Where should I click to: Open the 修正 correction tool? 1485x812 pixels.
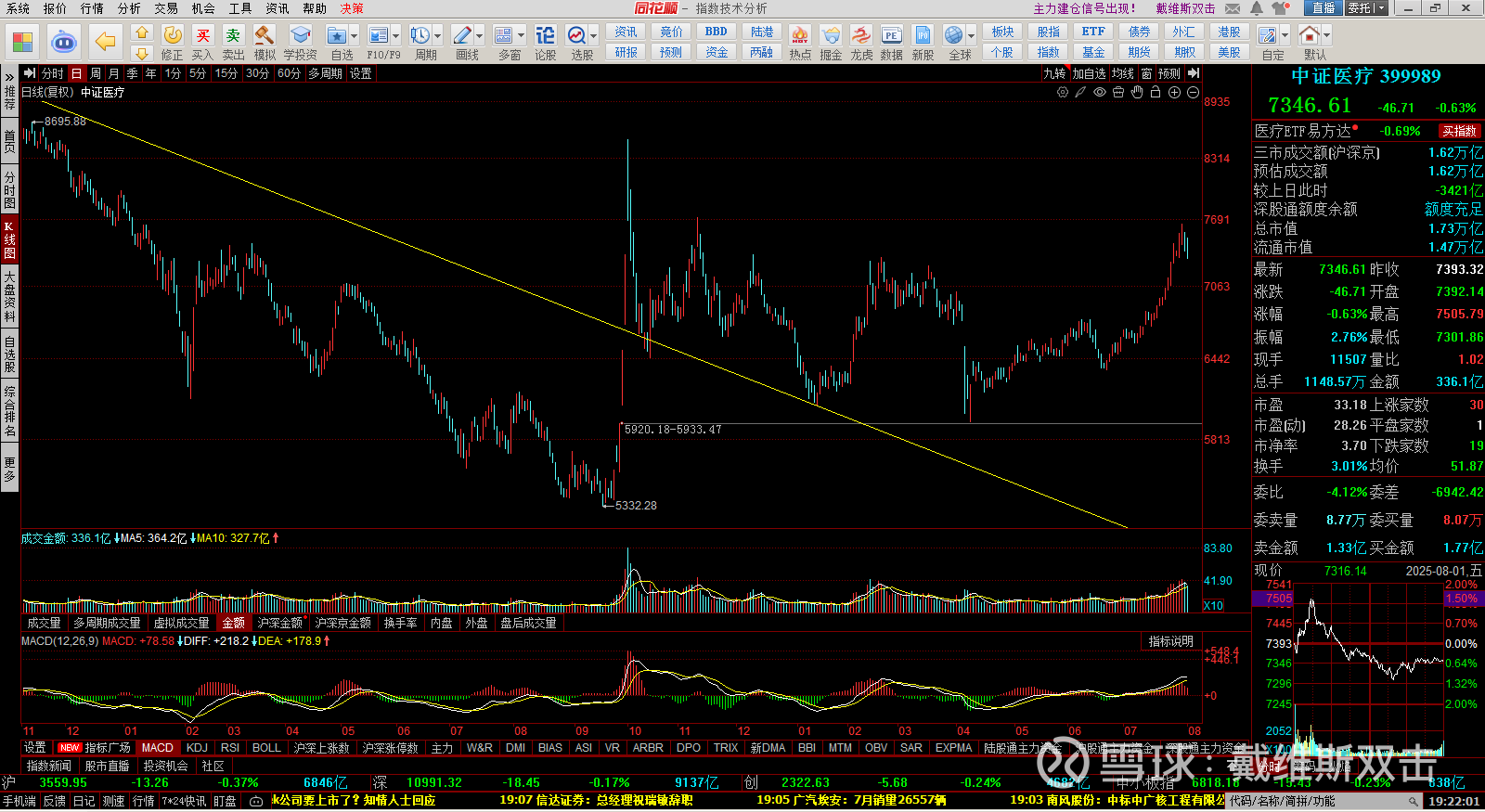pos(173,43)
